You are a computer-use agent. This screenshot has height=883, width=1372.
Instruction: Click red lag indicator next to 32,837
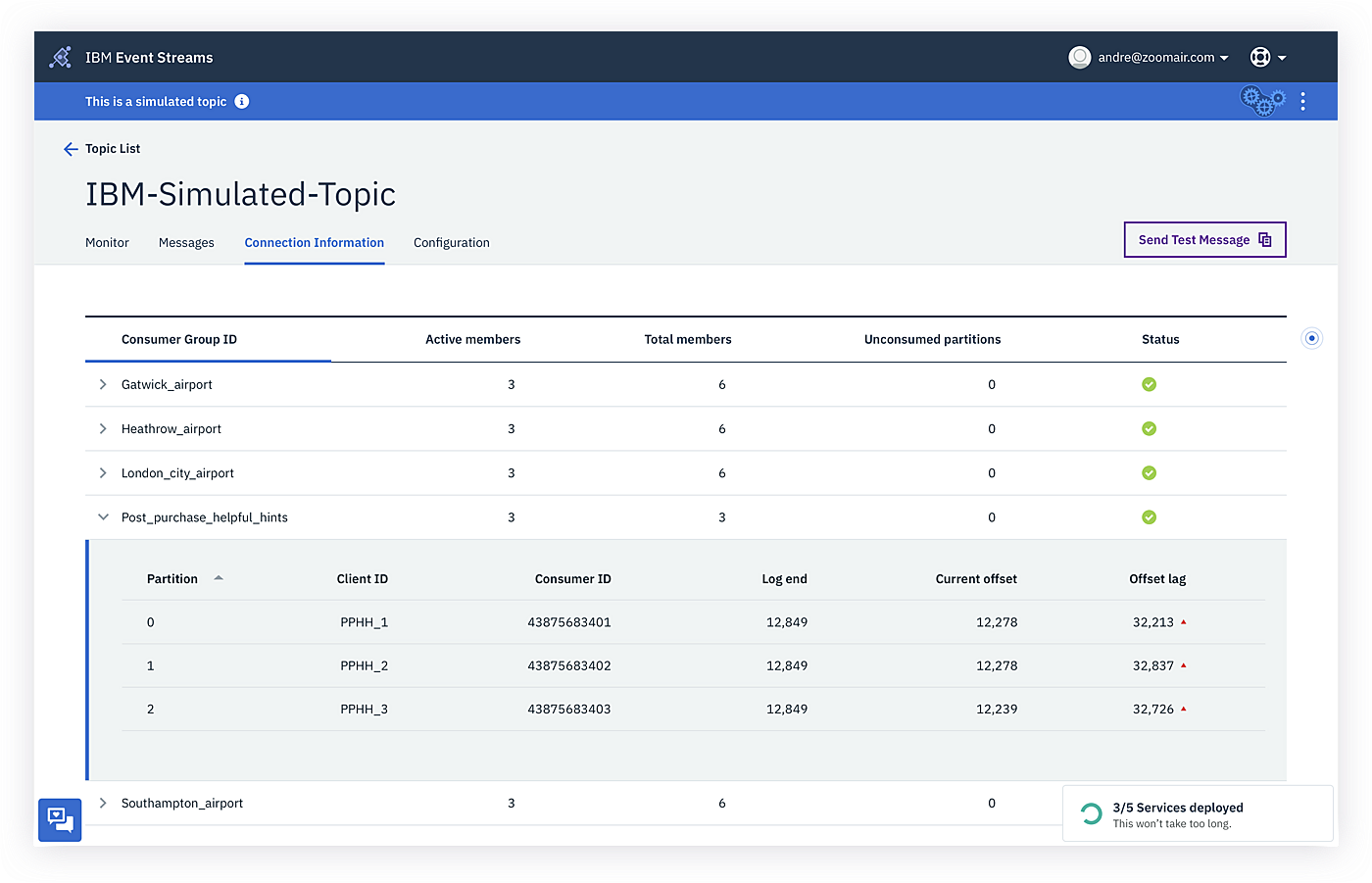click(1184, 664)
